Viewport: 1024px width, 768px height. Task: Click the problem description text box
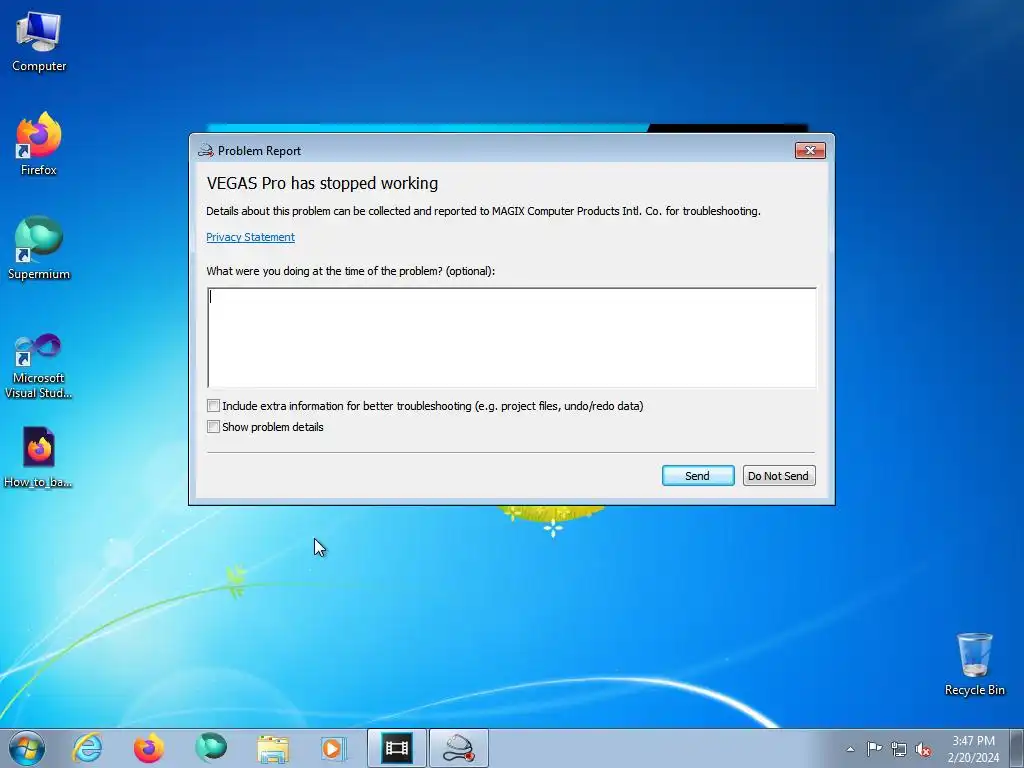512,338
